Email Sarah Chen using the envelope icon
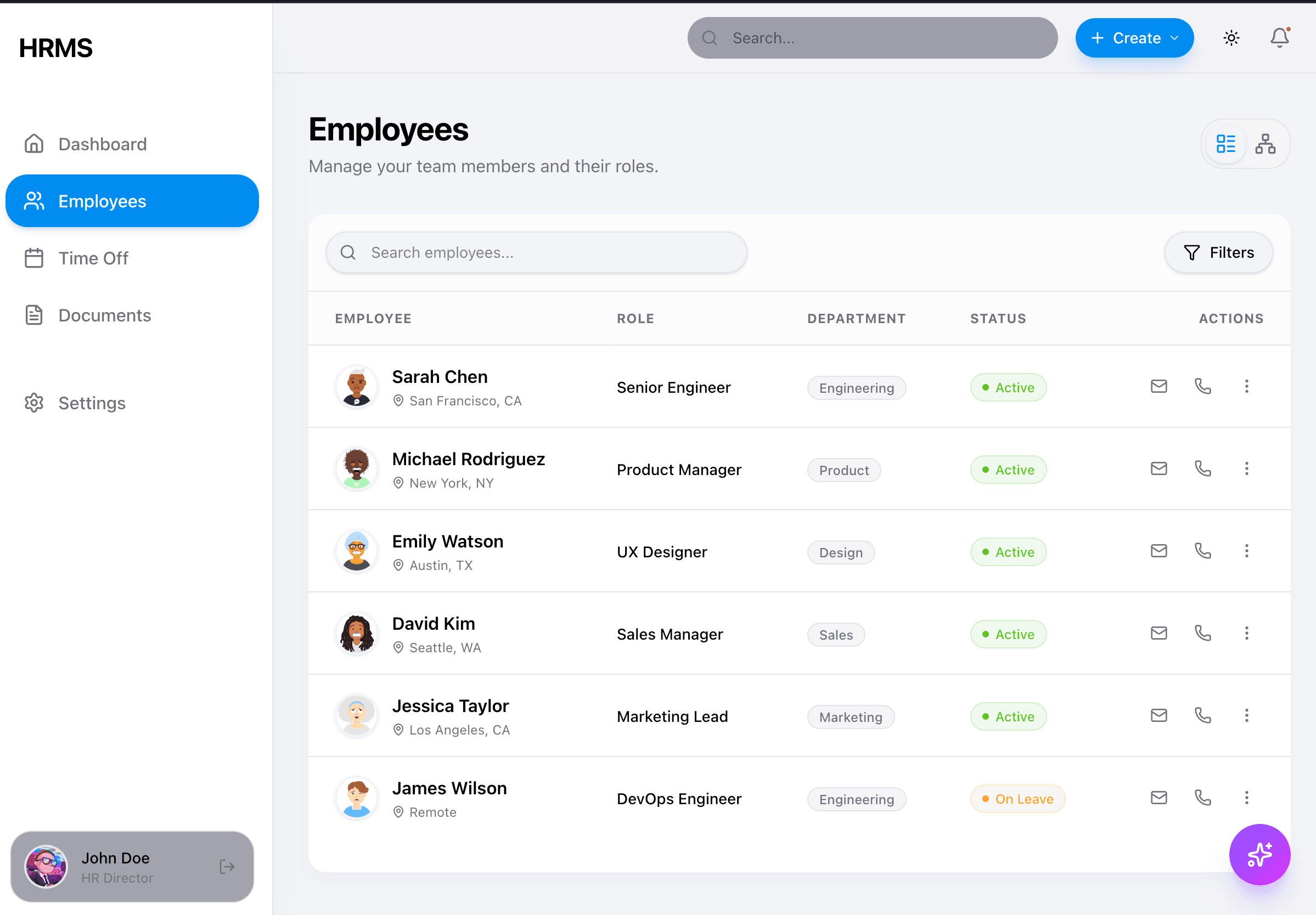Screen dimensions: 1316x915 click(x=1158, y=387)
